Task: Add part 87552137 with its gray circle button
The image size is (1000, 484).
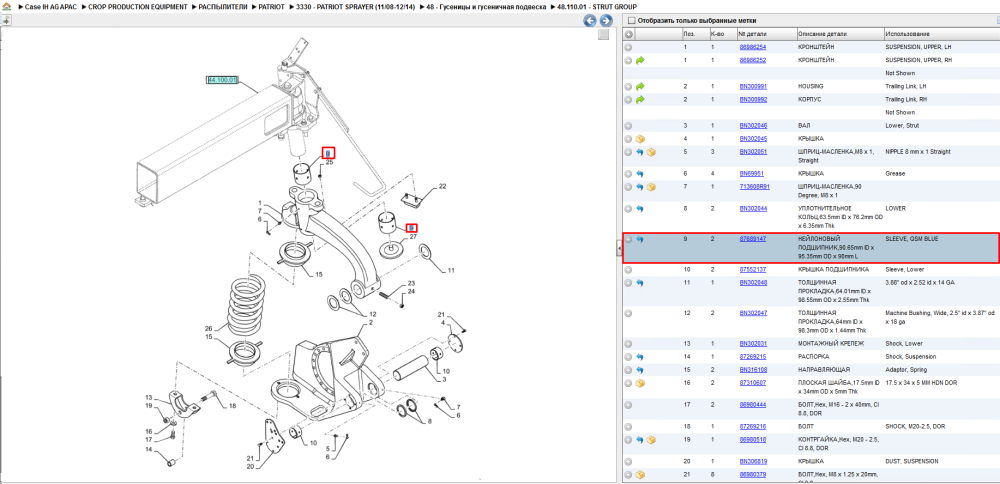Action: [629, 270]
